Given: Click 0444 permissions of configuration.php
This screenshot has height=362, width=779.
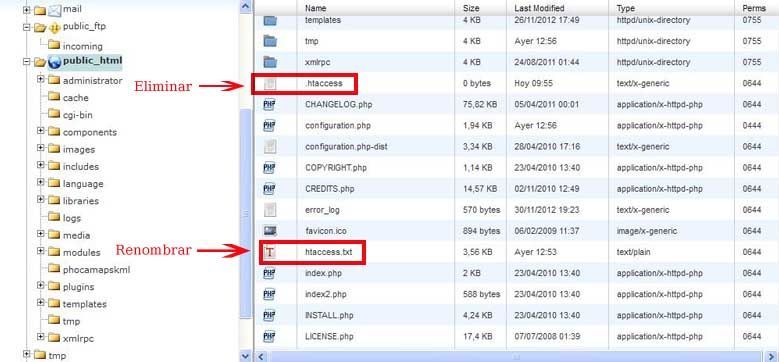Looking at the screenshot, I should pos(752,126).
